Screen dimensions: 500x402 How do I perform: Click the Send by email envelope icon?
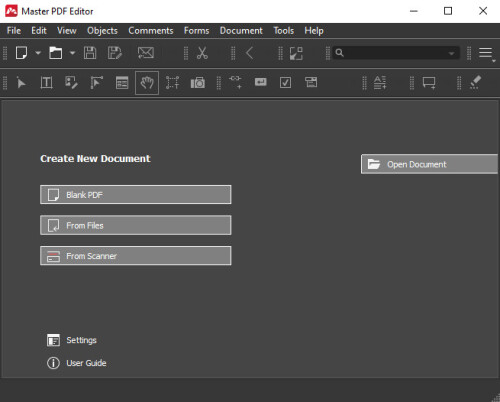[x=146, y=53]
